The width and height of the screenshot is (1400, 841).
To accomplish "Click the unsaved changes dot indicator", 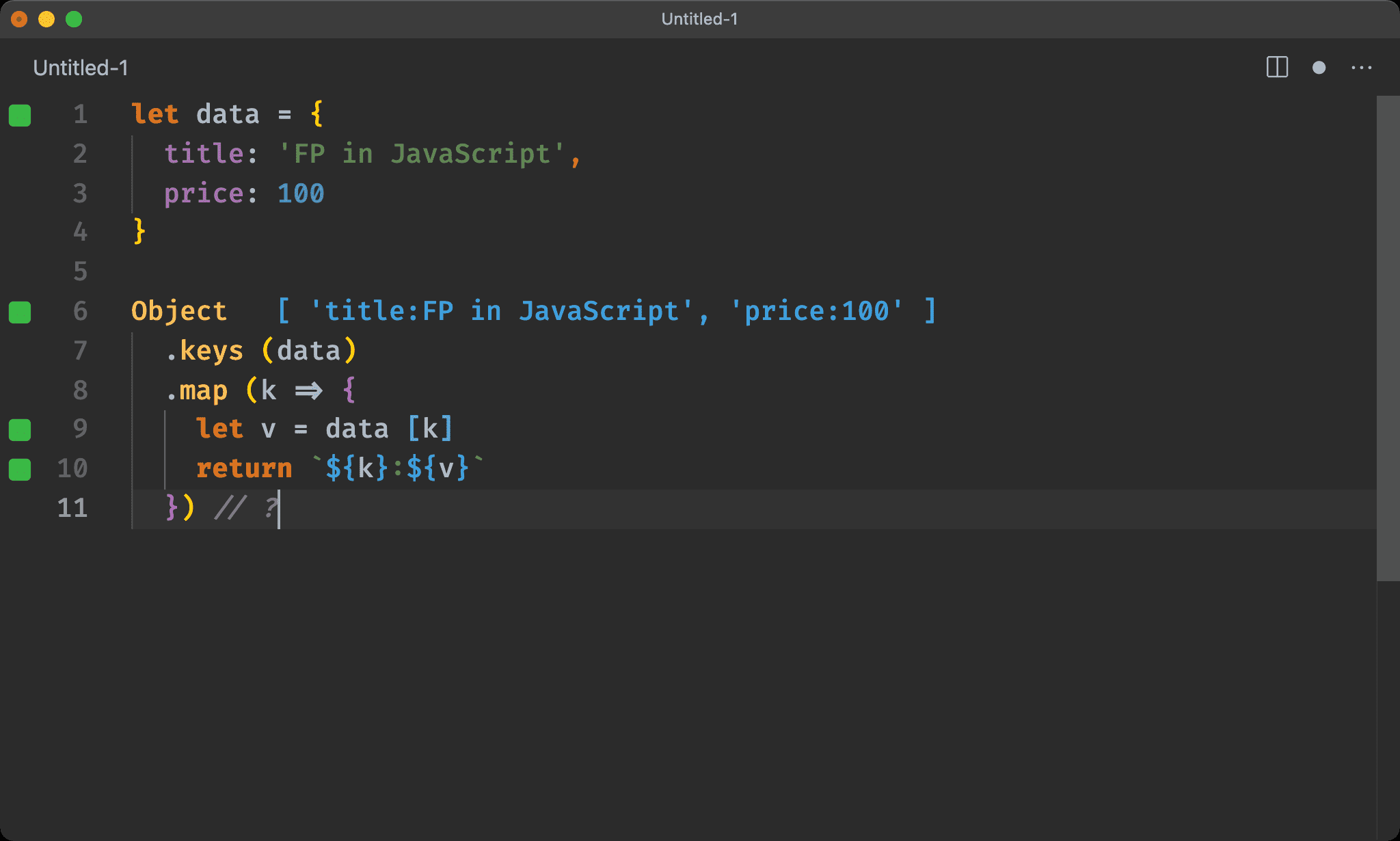I will [1319, 67].
